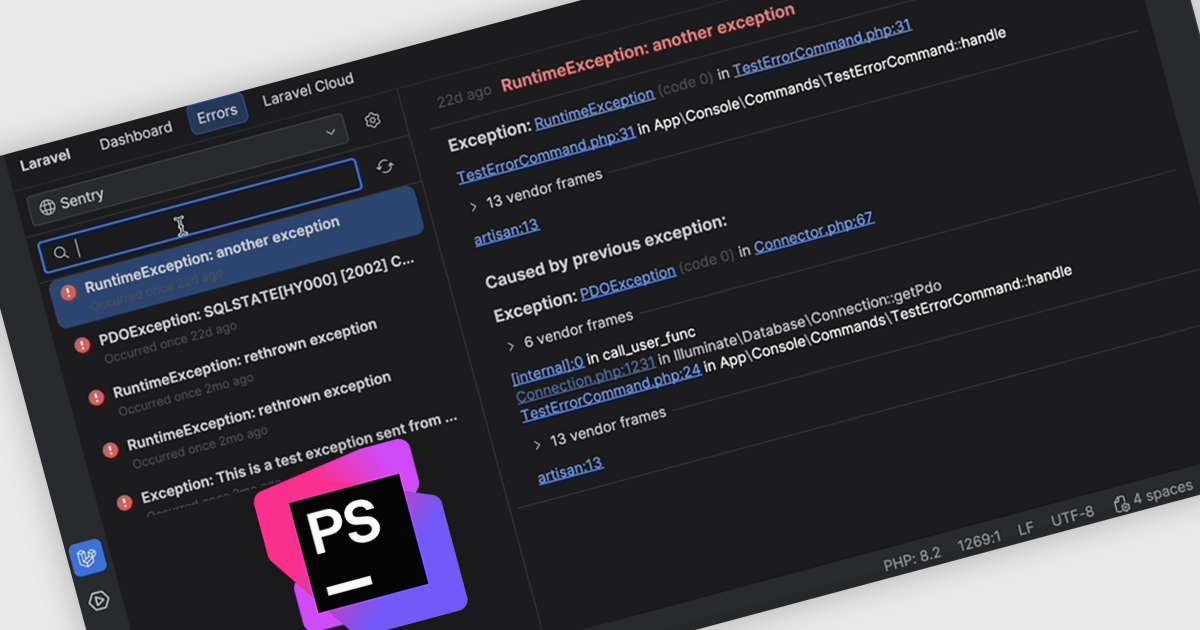1200x630 pixels.
Task: Click the magnifier icon in search field
Action: click(61, 254)
